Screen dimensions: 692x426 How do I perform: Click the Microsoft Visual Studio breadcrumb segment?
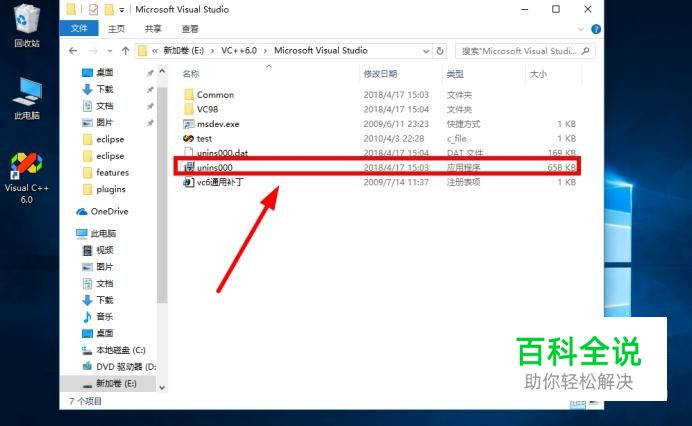click(x=321, y=51)
